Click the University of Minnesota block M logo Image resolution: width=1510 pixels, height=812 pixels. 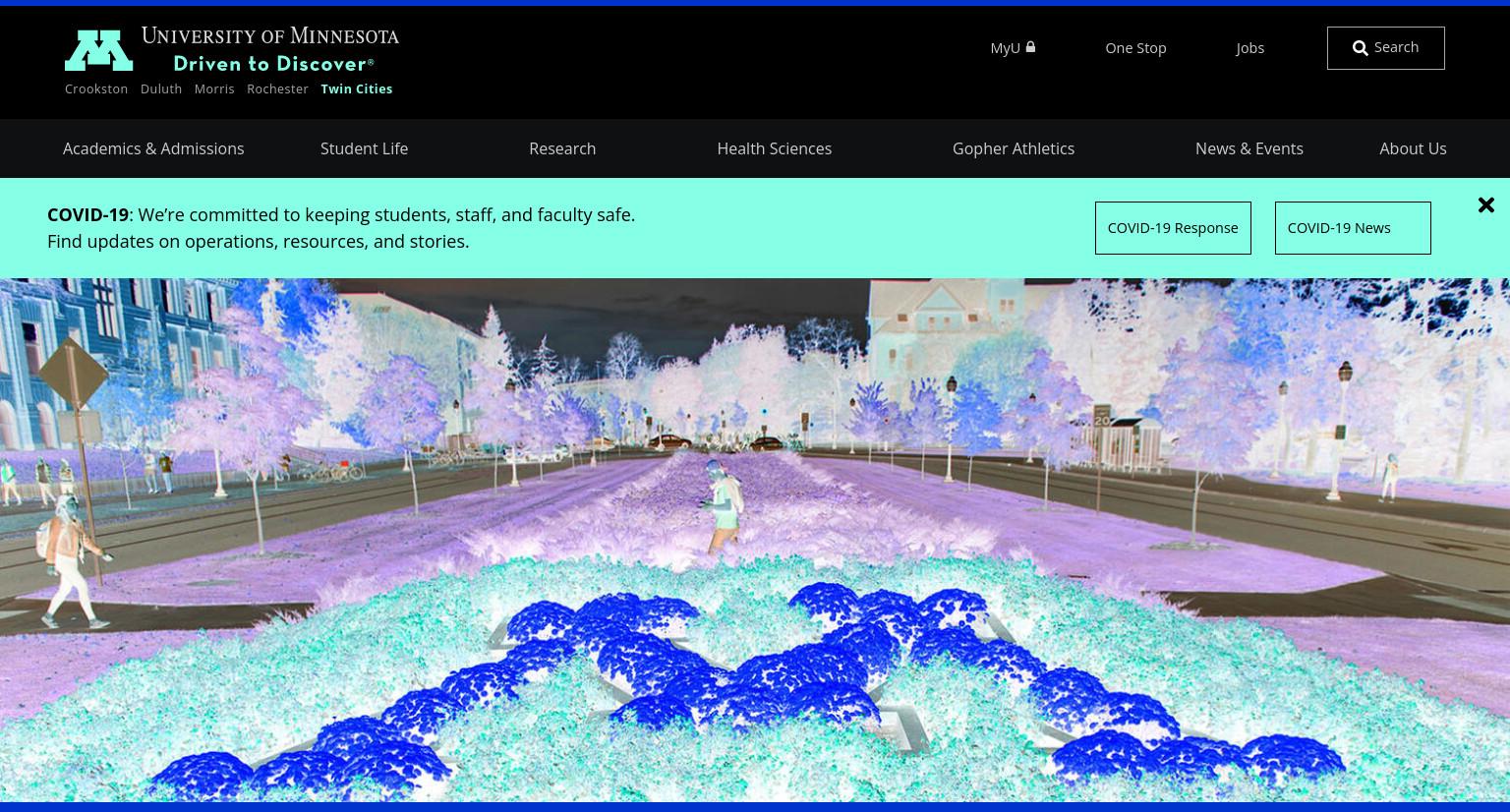pyautogui.click(x=98, y=50)
